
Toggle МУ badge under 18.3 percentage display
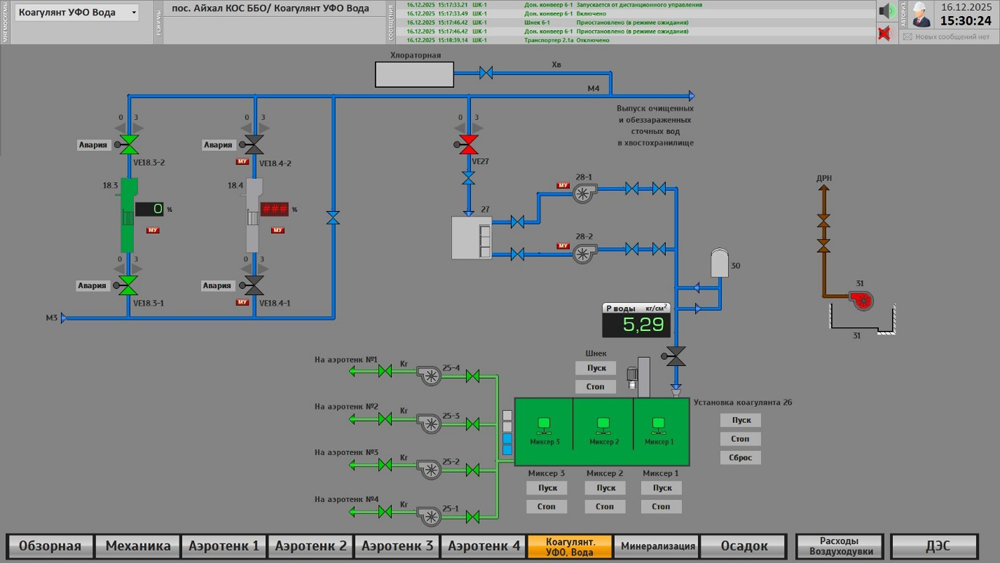152,230
